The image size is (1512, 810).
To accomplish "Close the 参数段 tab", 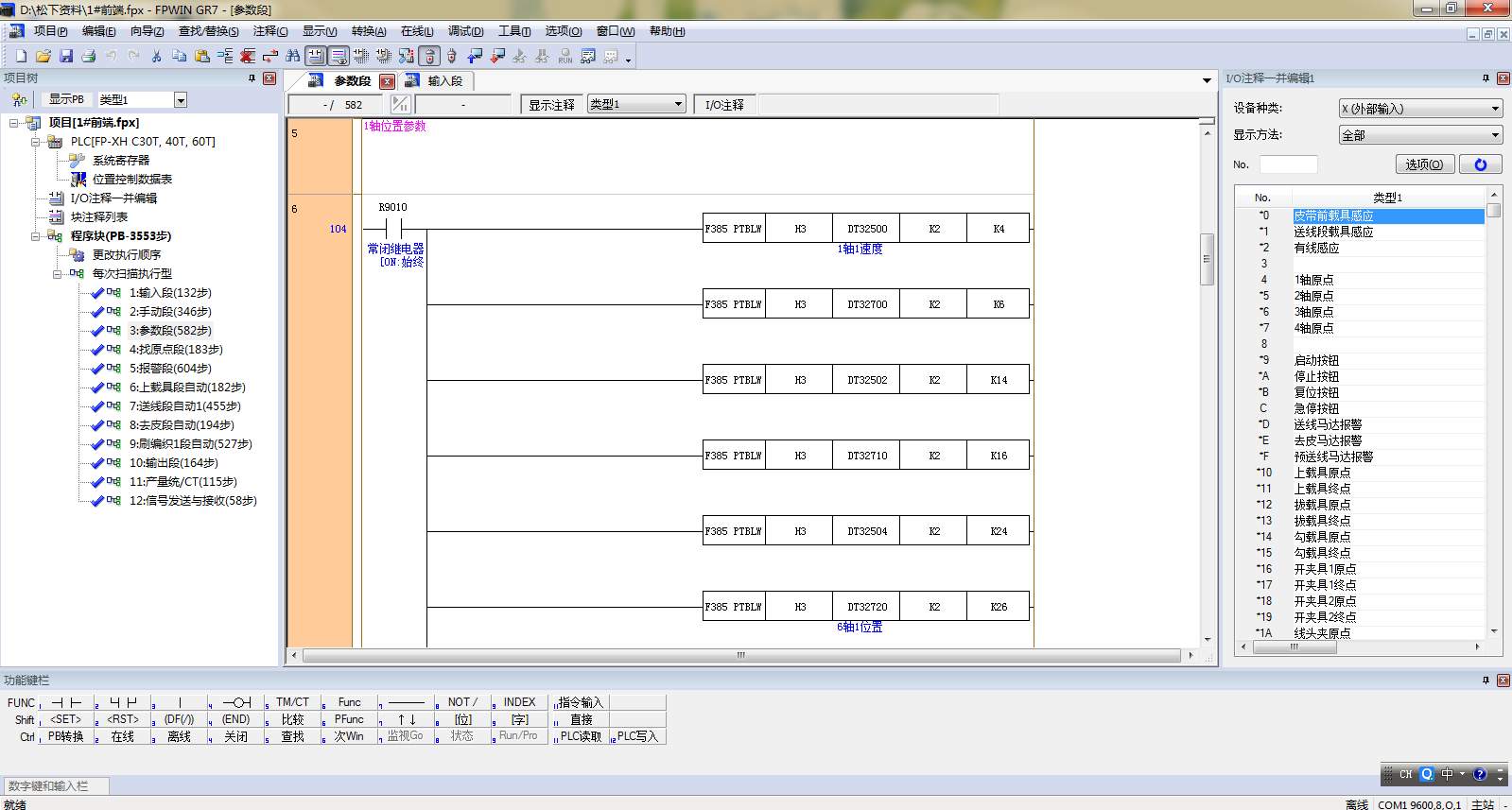I will [x=387, y=81].
